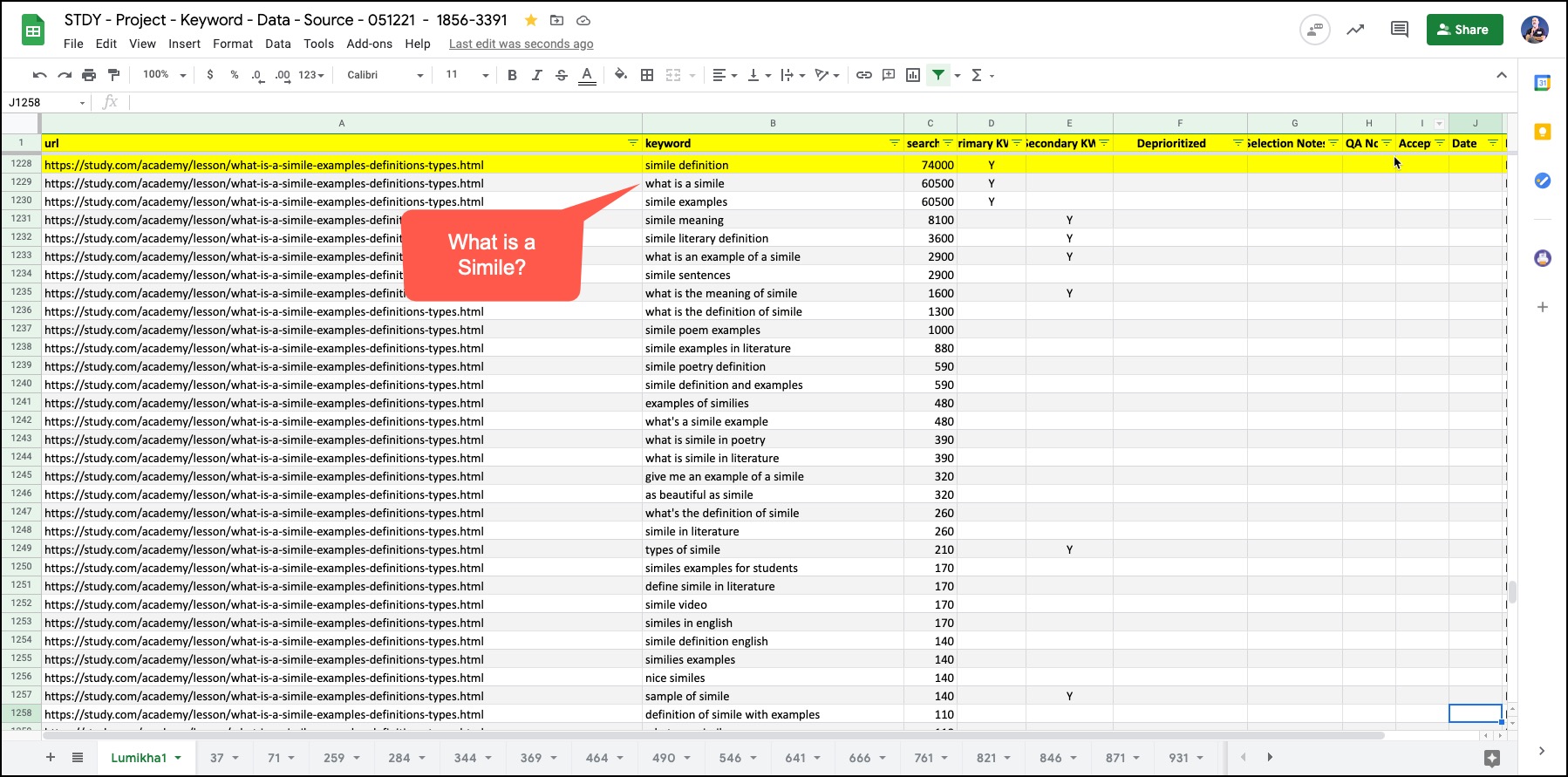
Task: Check the cloud save status icon
Action: pyautogui.click(x=583, y=20)
